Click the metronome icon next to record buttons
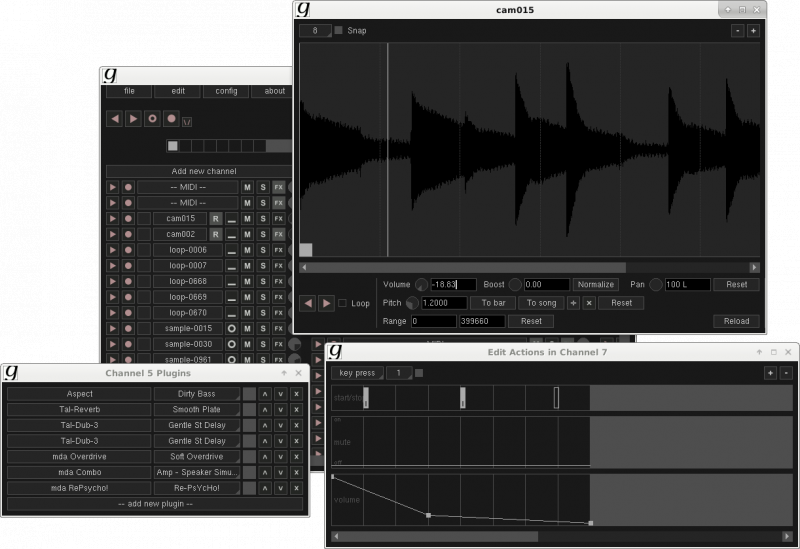The width and height of the screenshot is (800, 549). pyautogui.click(x=187, y=122)
